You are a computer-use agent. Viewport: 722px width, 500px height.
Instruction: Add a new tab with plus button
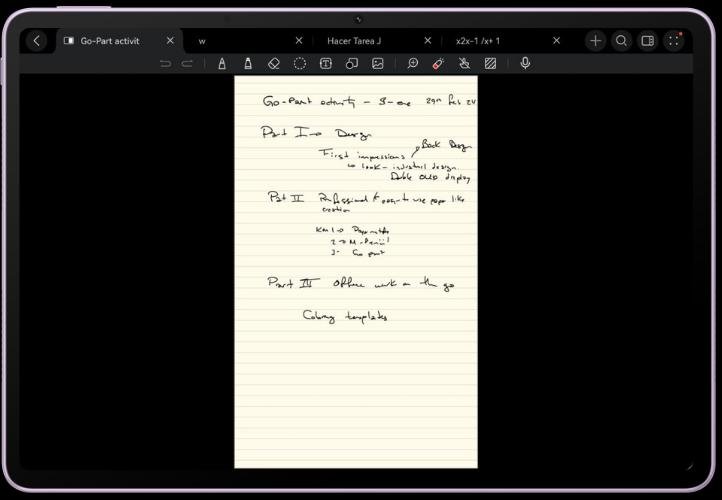595,41
